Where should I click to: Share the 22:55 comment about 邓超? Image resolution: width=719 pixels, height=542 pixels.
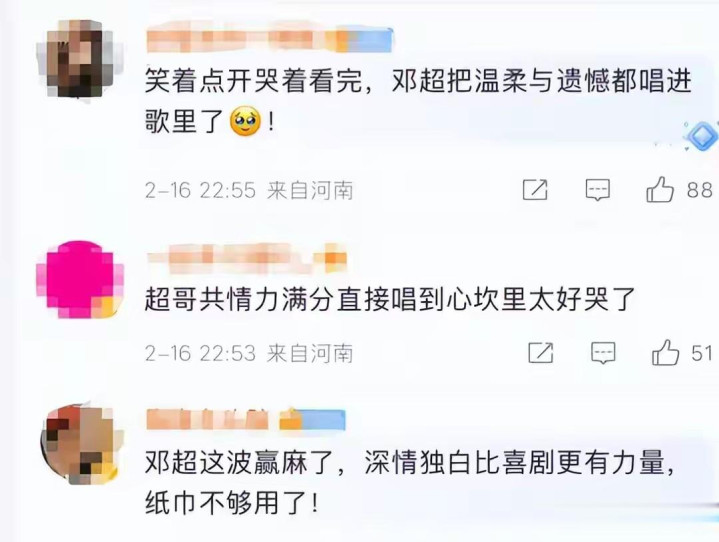point(535,190)
